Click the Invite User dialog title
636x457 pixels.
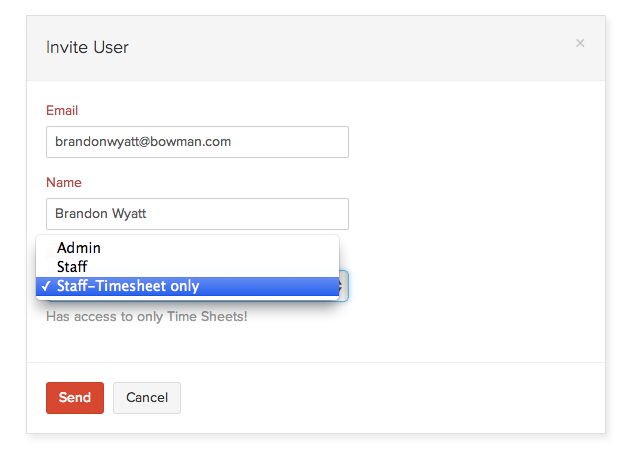click(x=87, y=47)
